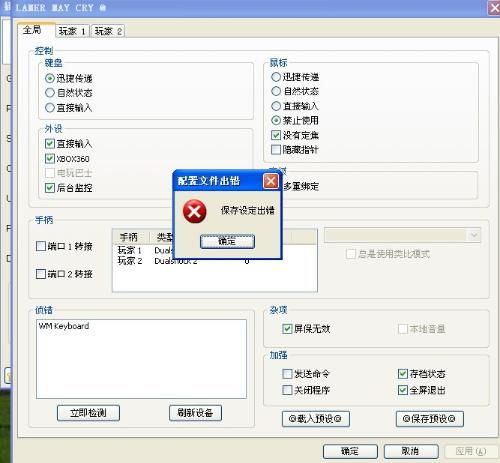Enable 端口 1 转接 checkbox
500x463 pixels.
41,246
